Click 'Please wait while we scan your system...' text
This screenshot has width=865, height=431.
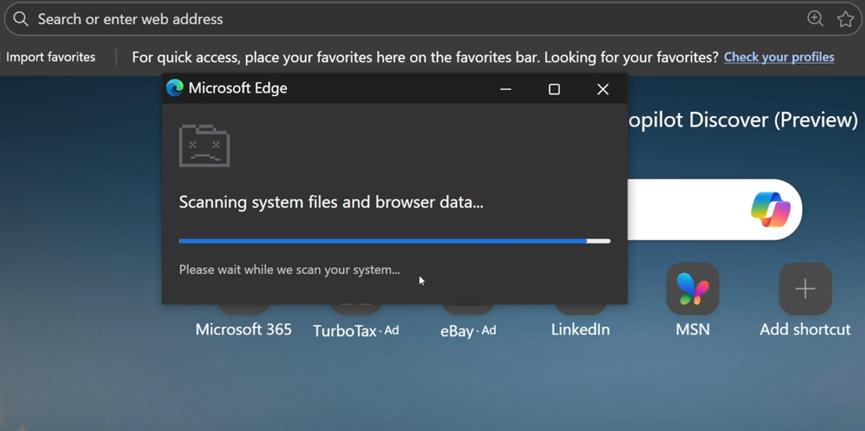(290, 270)
